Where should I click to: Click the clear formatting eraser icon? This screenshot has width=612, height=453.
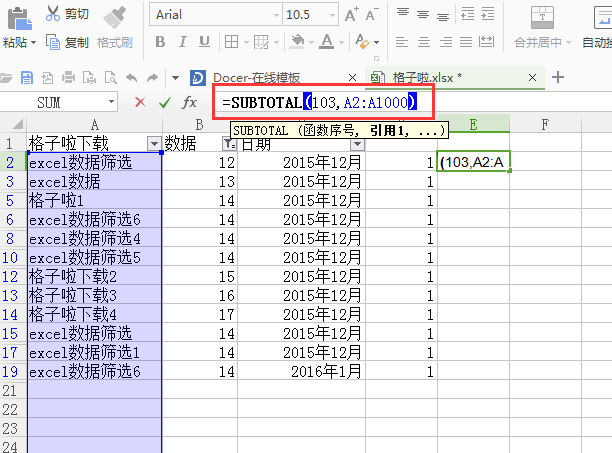[362, 41]
